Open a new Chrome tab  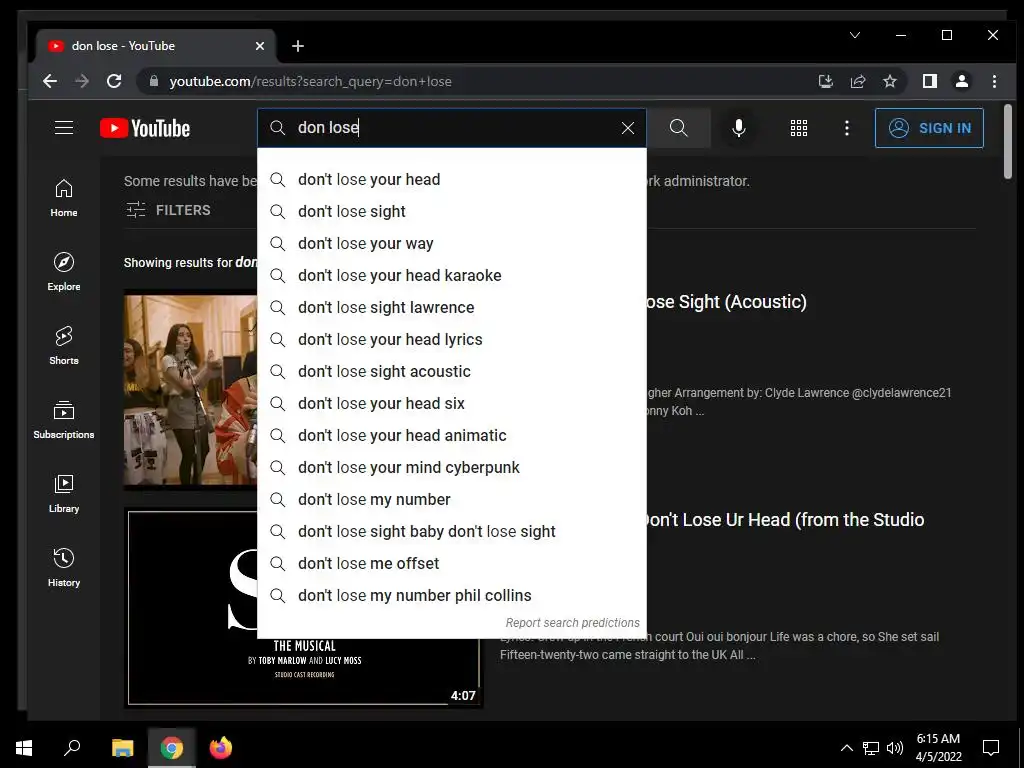[x=298, y=46]
